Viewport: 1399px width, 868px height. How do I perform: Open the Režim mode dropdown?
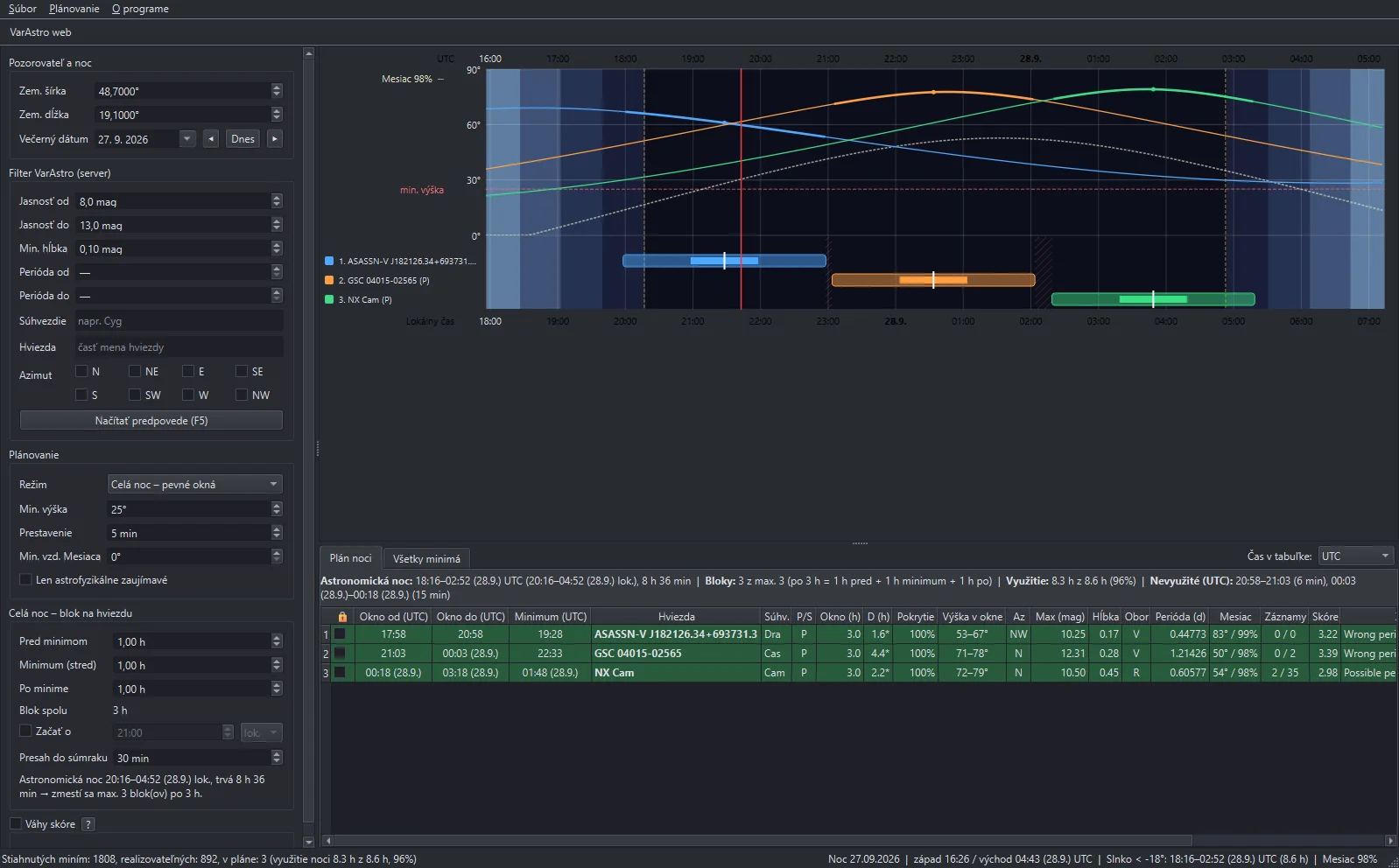click(194, 484)
